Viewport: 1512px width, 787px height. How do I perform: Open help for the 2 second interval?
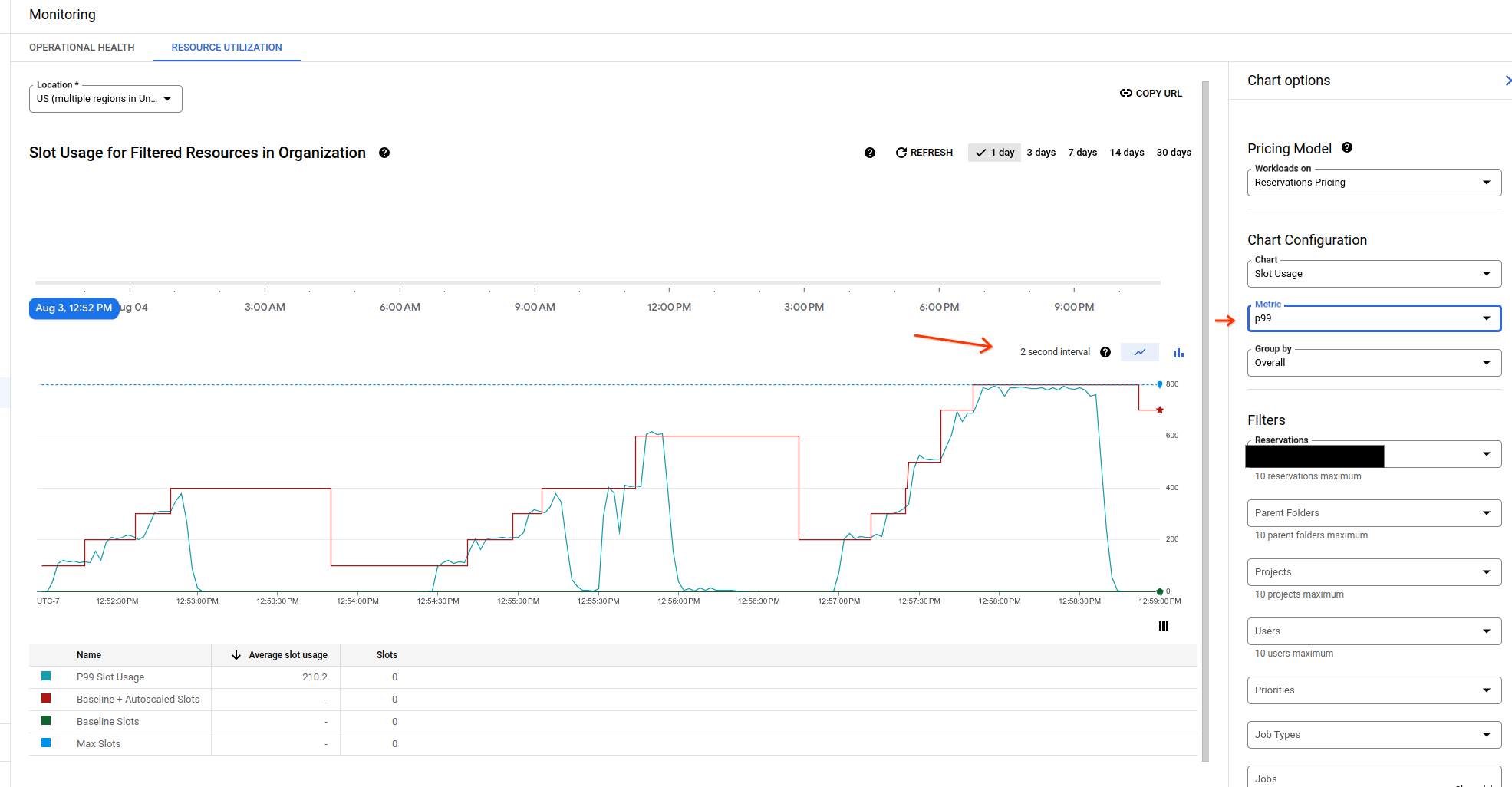pyautogui.click(x=1105, y=351)
